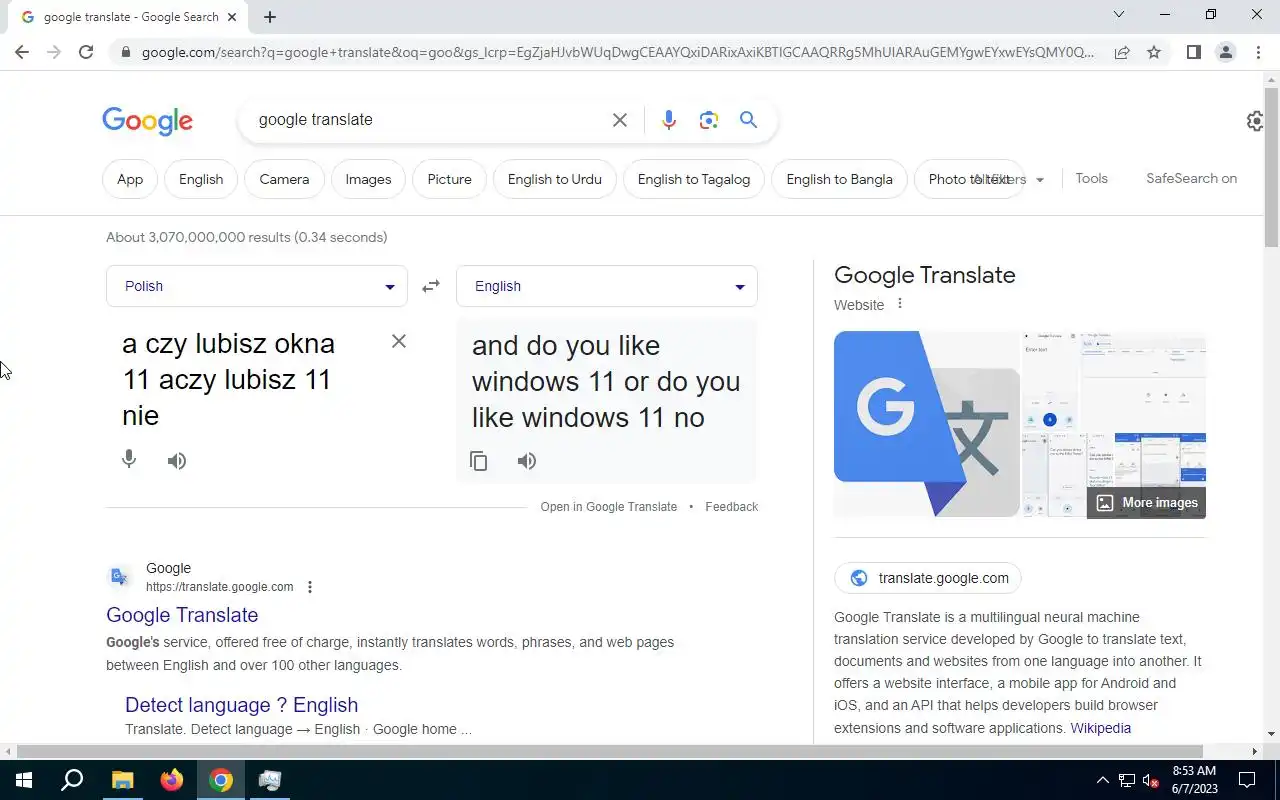Listen to the Polish source text
Image resolution: width=1280 pixels, height=800 pixels.
[177, 461]
